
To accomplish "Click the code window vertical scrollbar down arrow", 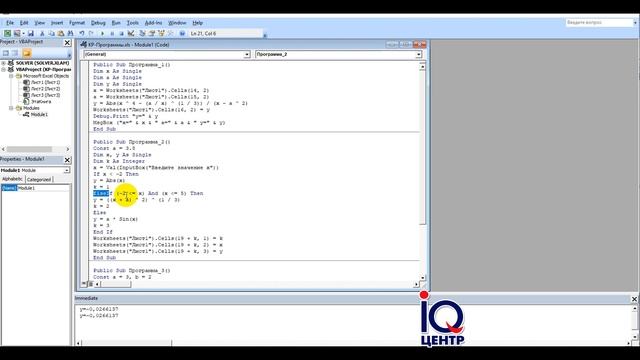I will pos(422,278).
